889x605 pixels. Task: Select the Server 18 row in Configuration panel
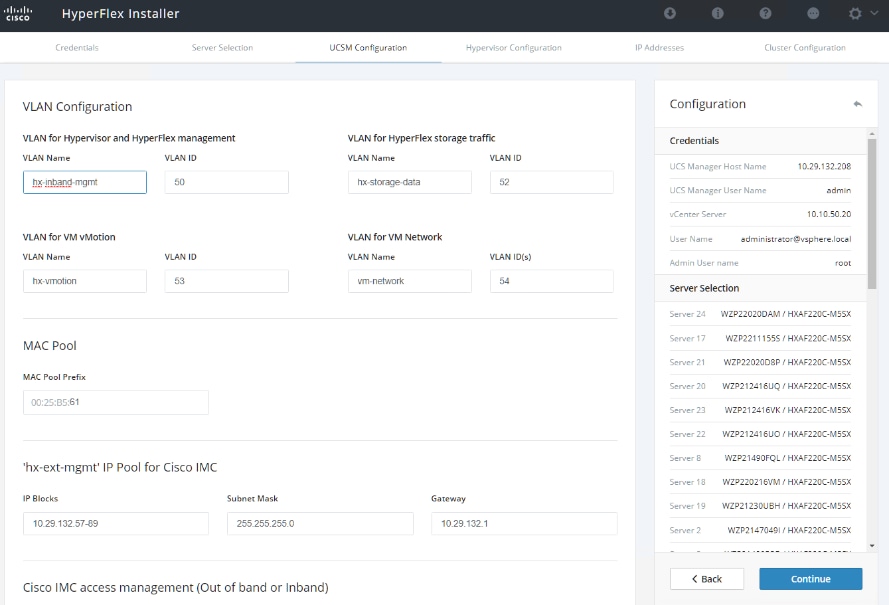pyautogui.click(x=760, y=482)
